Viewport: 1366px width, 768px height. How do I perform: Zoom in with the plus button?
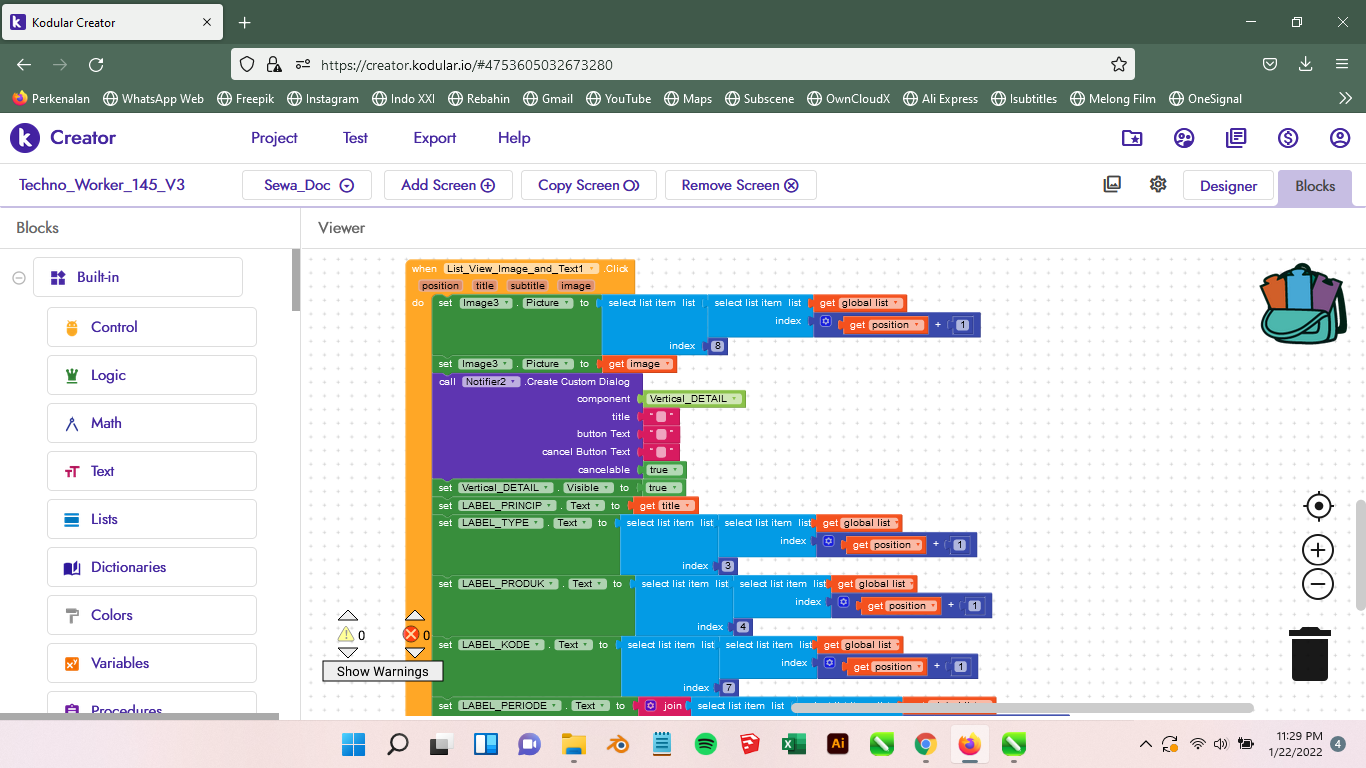pyautogui.click(x=1318, y=550)
